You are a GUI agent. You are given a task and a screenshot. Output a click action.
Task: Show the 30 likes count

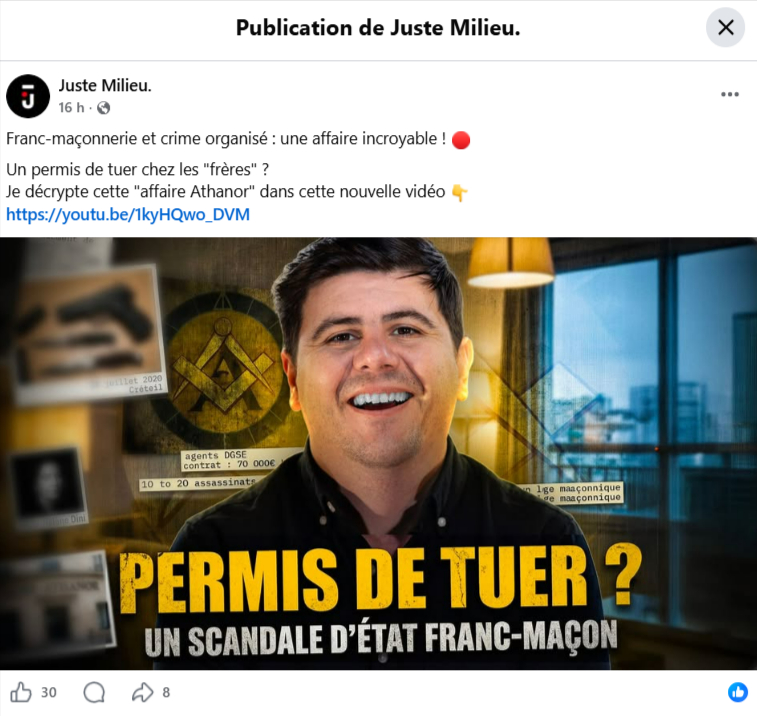point(48,692)
